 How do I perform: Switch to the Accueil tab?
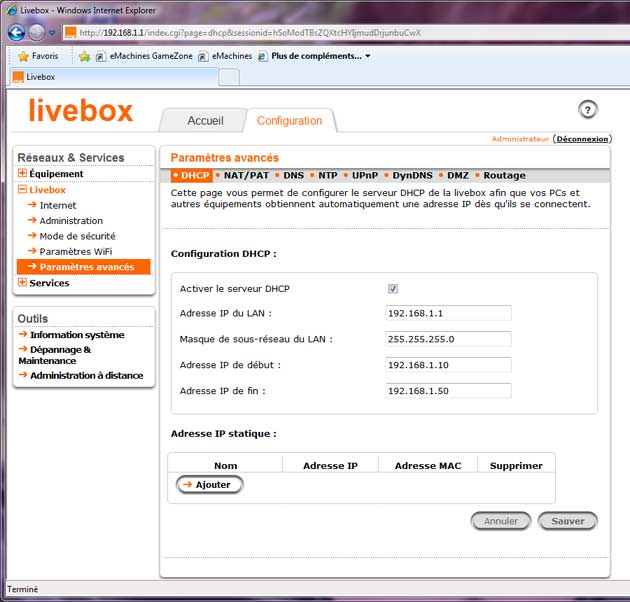click(205, 121)
